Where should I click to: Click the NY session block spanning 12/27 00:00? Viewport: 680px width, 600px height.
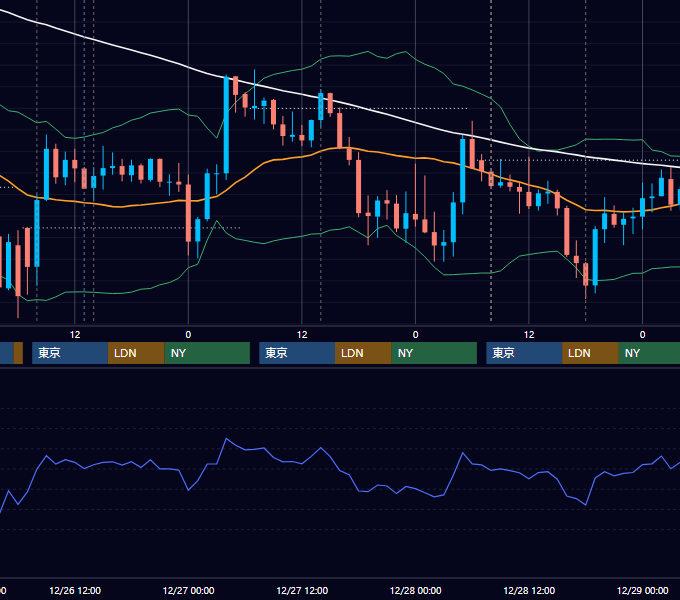(207, 353)
